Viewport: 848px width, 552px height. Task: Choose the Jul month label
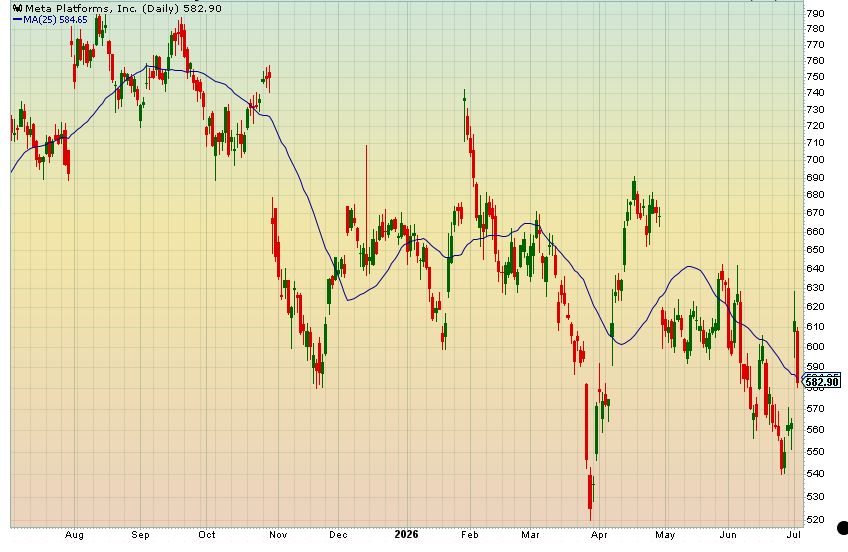click(793, 535)
